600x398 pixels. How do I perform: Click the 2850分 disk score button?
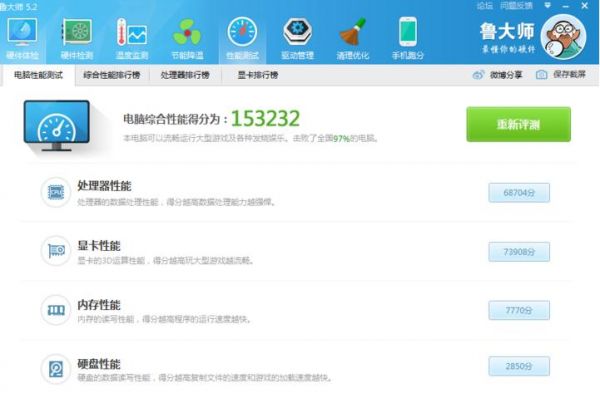coord(519,366)
